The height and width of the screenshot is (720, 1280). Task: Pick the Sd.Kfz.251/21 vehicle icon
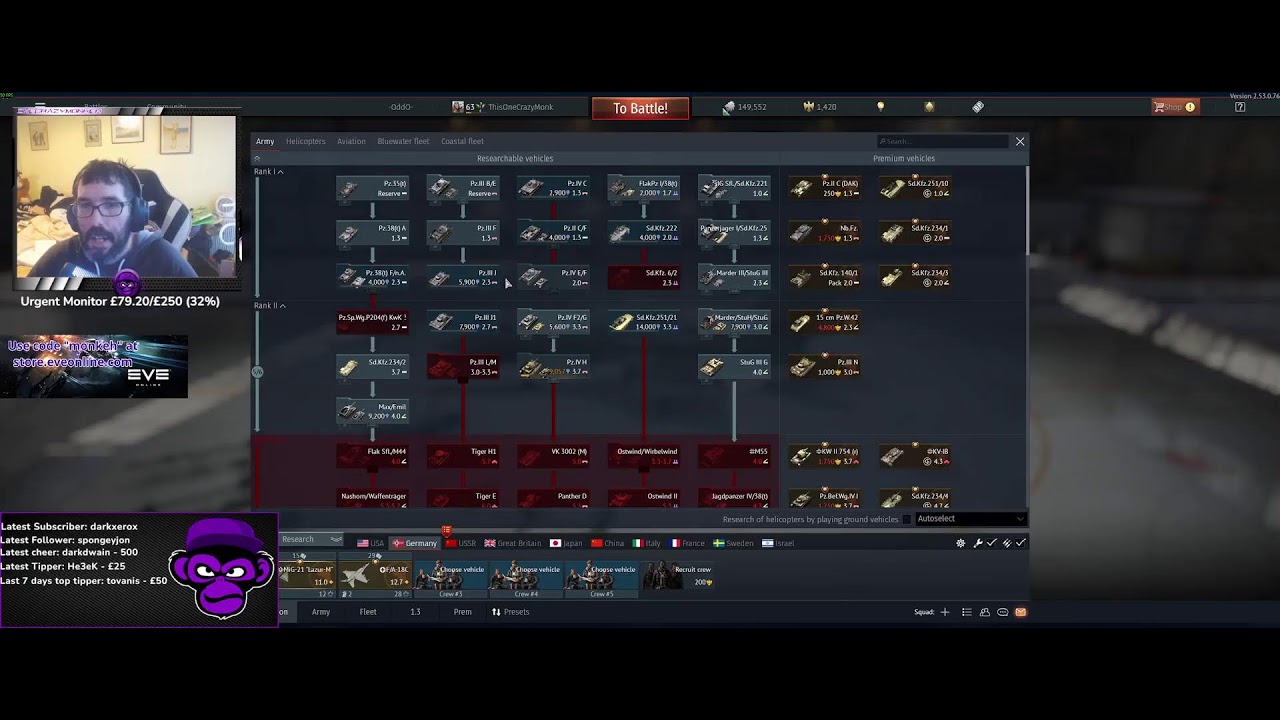pyautogui.click(x=643, y=322)
